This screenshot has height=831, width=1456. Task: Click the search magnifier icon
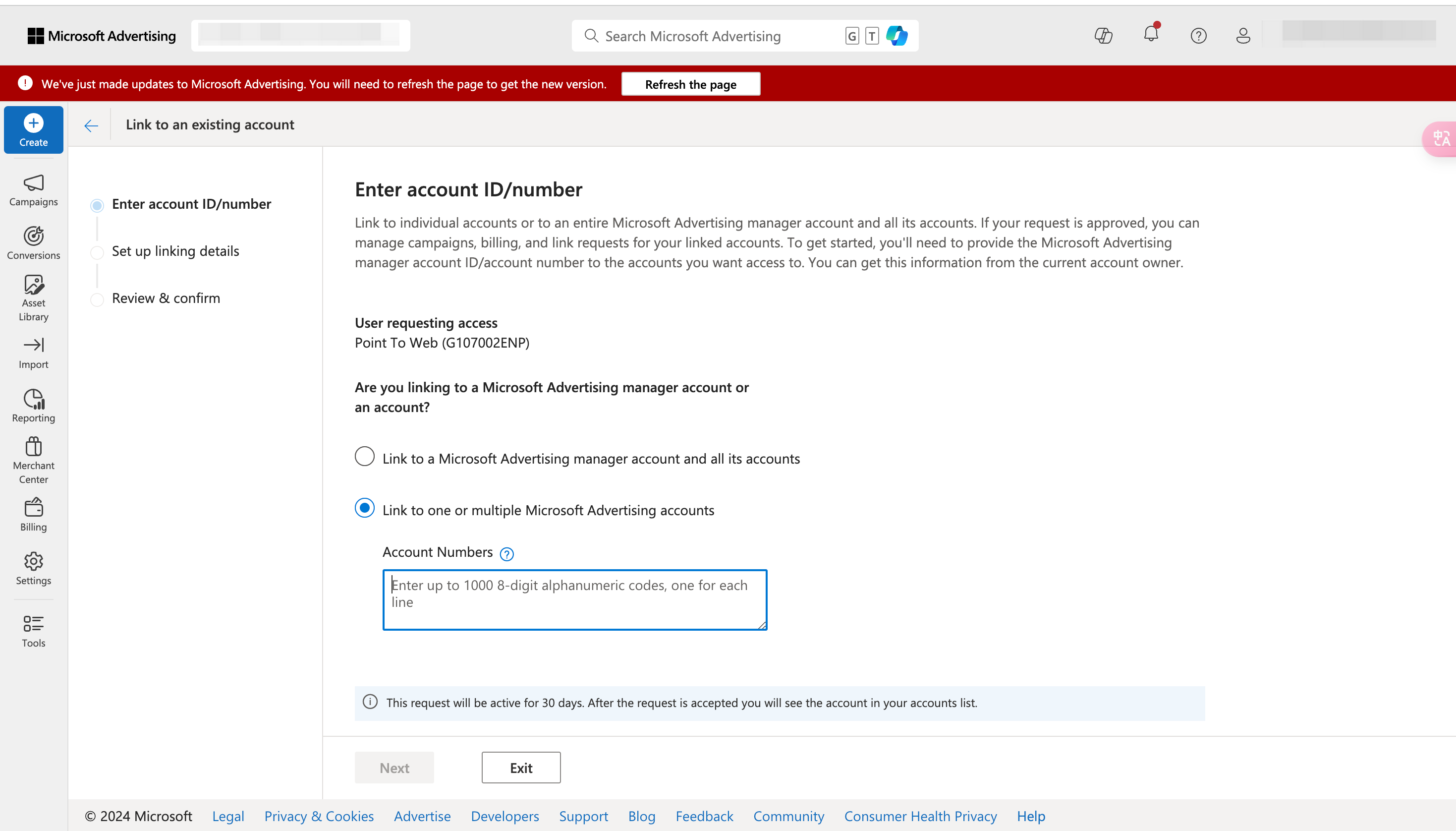click(591, 36)
